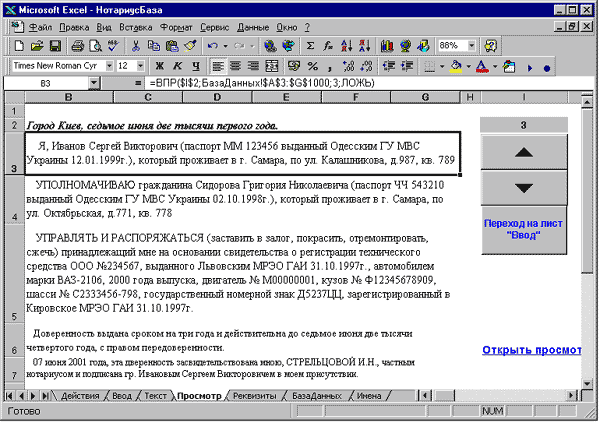Apply percent style icon
This screenshot has height=423, width=600.
[x=313, y=67]
